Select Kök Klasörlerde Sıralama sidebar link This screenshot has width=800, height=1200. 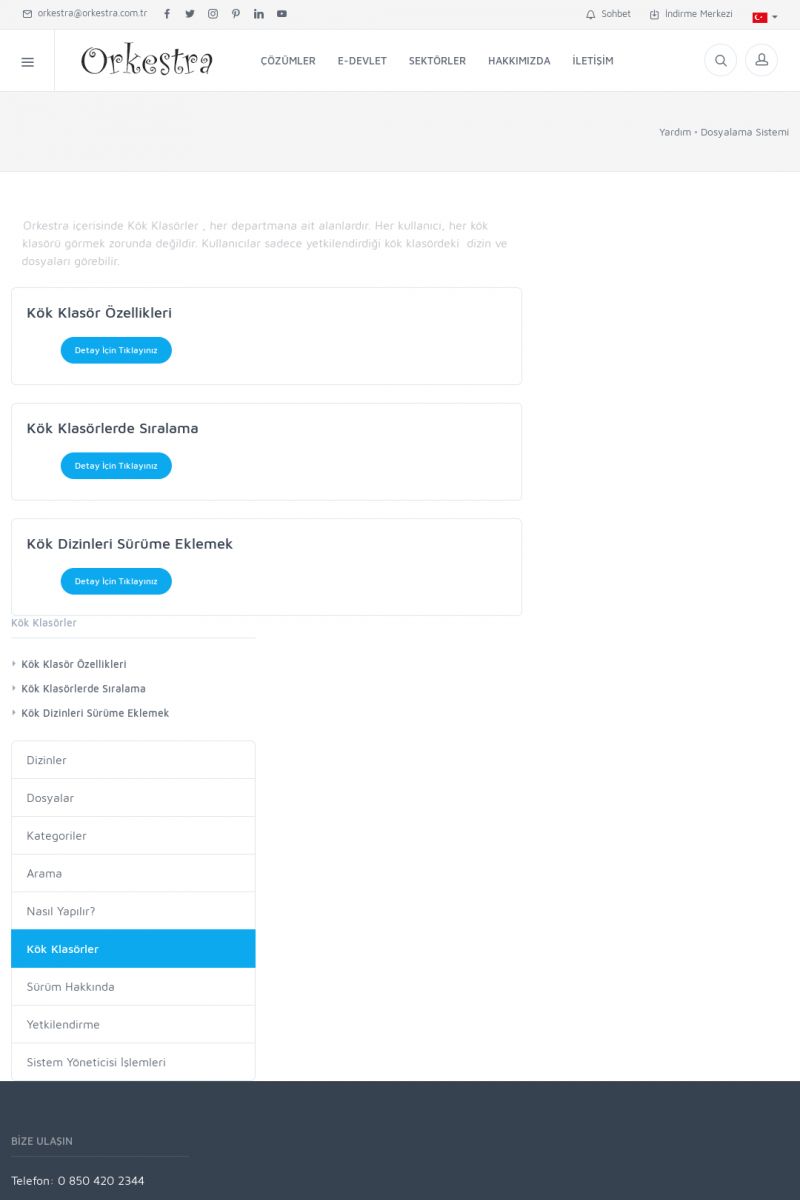pyautogui.click(x=83, y=689)
